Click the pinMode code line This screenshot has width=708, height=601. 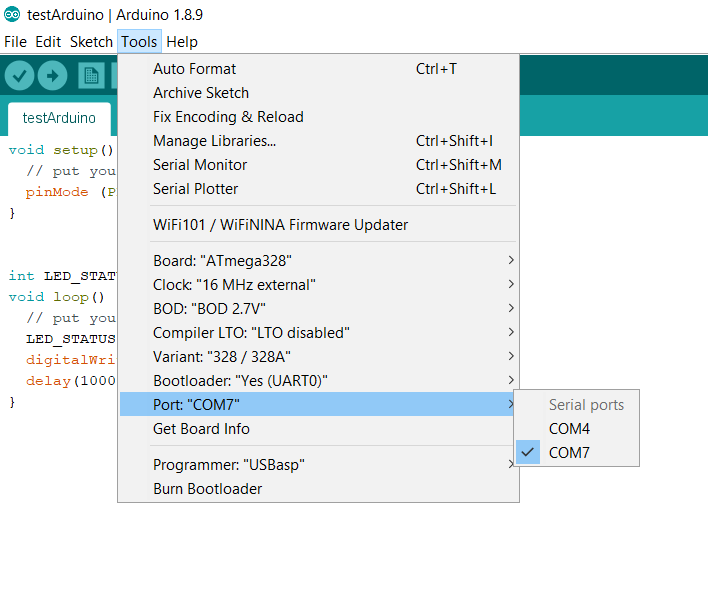click(x=70, y=192)
